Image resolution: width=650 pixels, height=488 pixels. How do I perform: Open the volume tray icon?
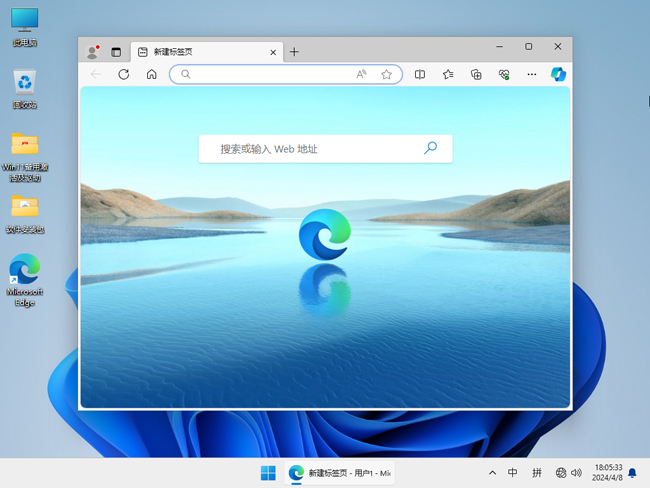click(576, 473)
